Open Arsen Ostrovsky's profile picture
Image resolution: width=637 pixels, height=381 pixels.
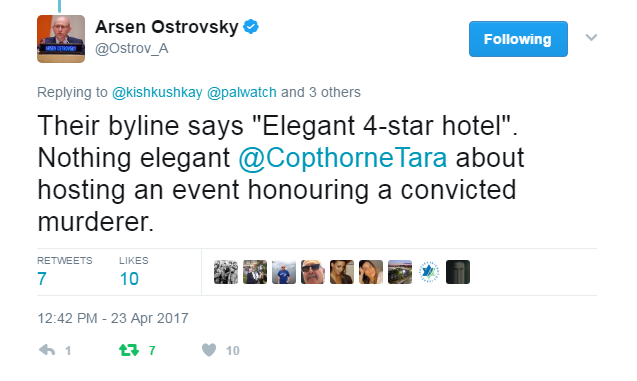61,39
